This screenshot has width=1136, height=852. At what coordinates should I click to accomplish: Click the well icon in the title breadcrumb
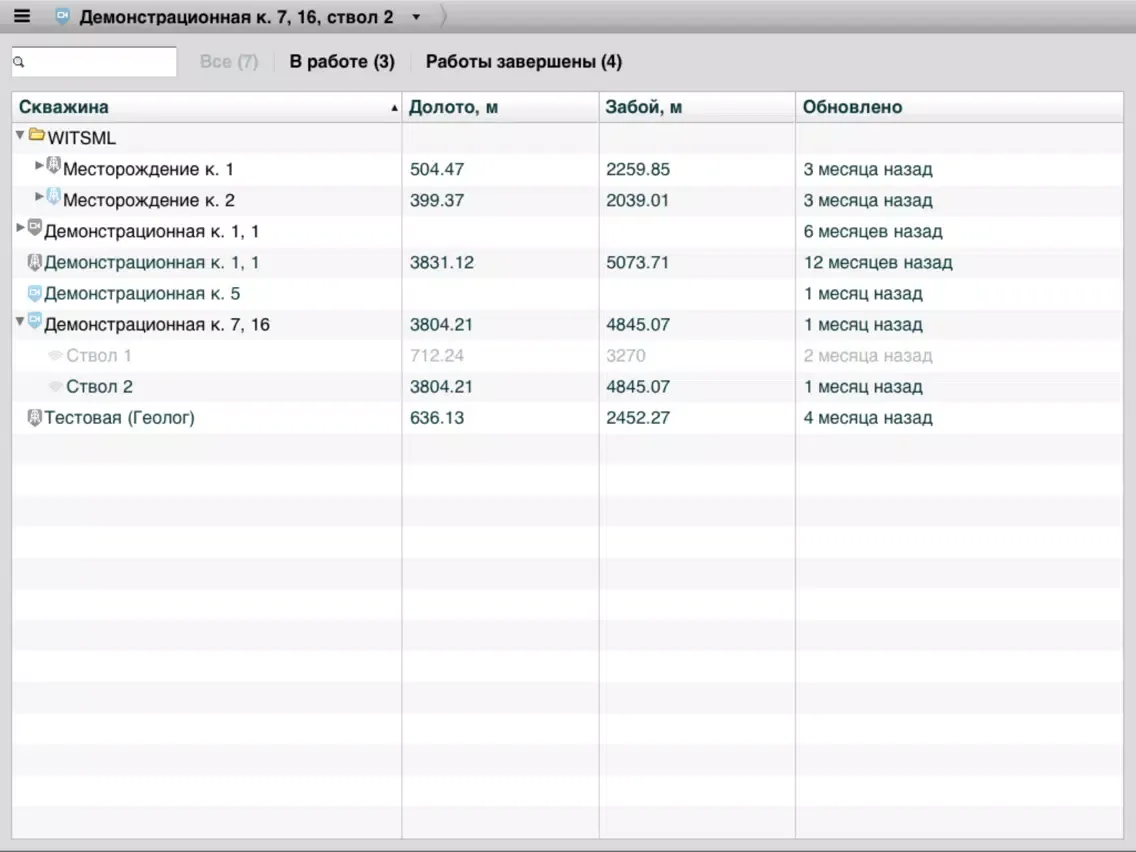click(x=62, y=17)
